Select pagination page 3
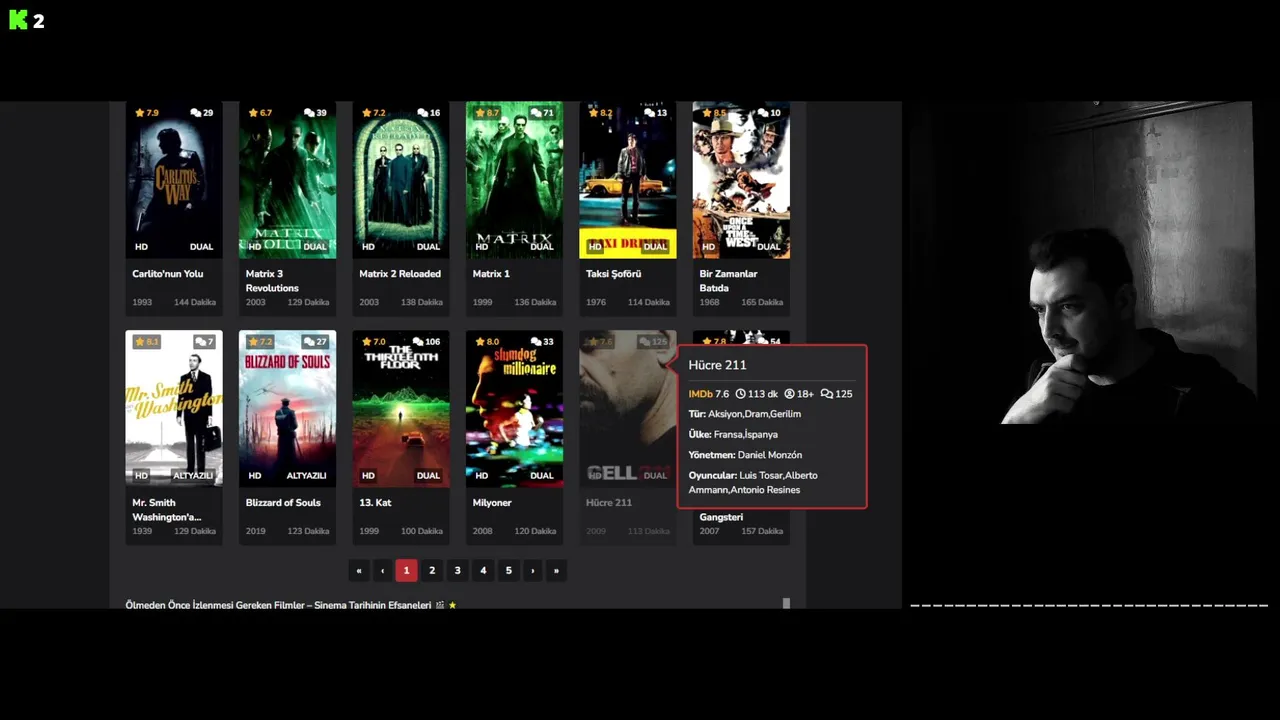1280x720 pixels. (457, 570)
